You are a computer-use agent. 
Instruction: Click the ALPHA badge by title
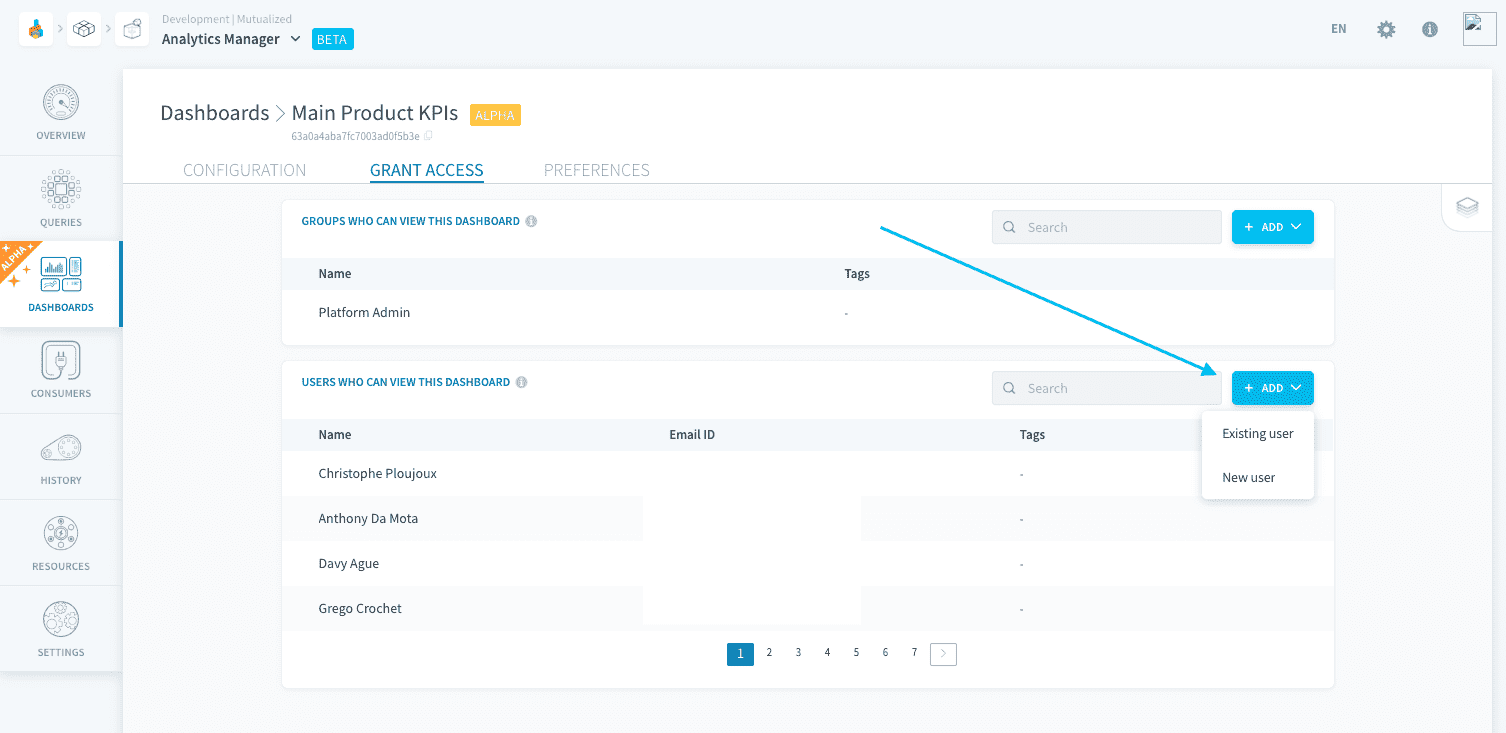[495, 115]
